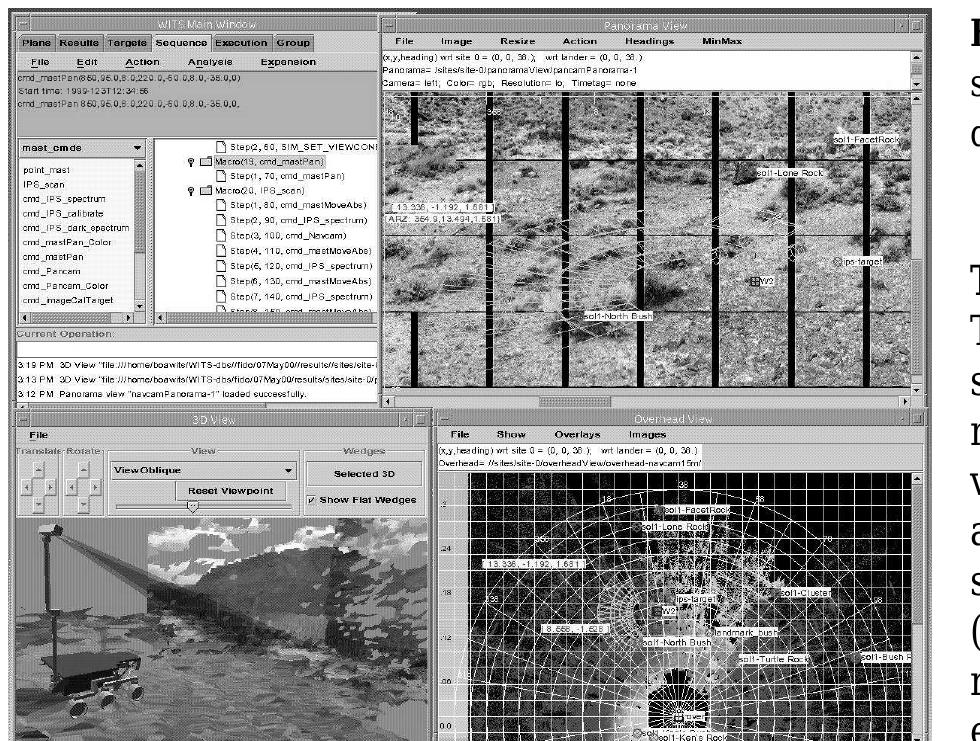The image size is (980, 741).
Task: Open Images menu in Overhead View
Action: tap(648, 435)
